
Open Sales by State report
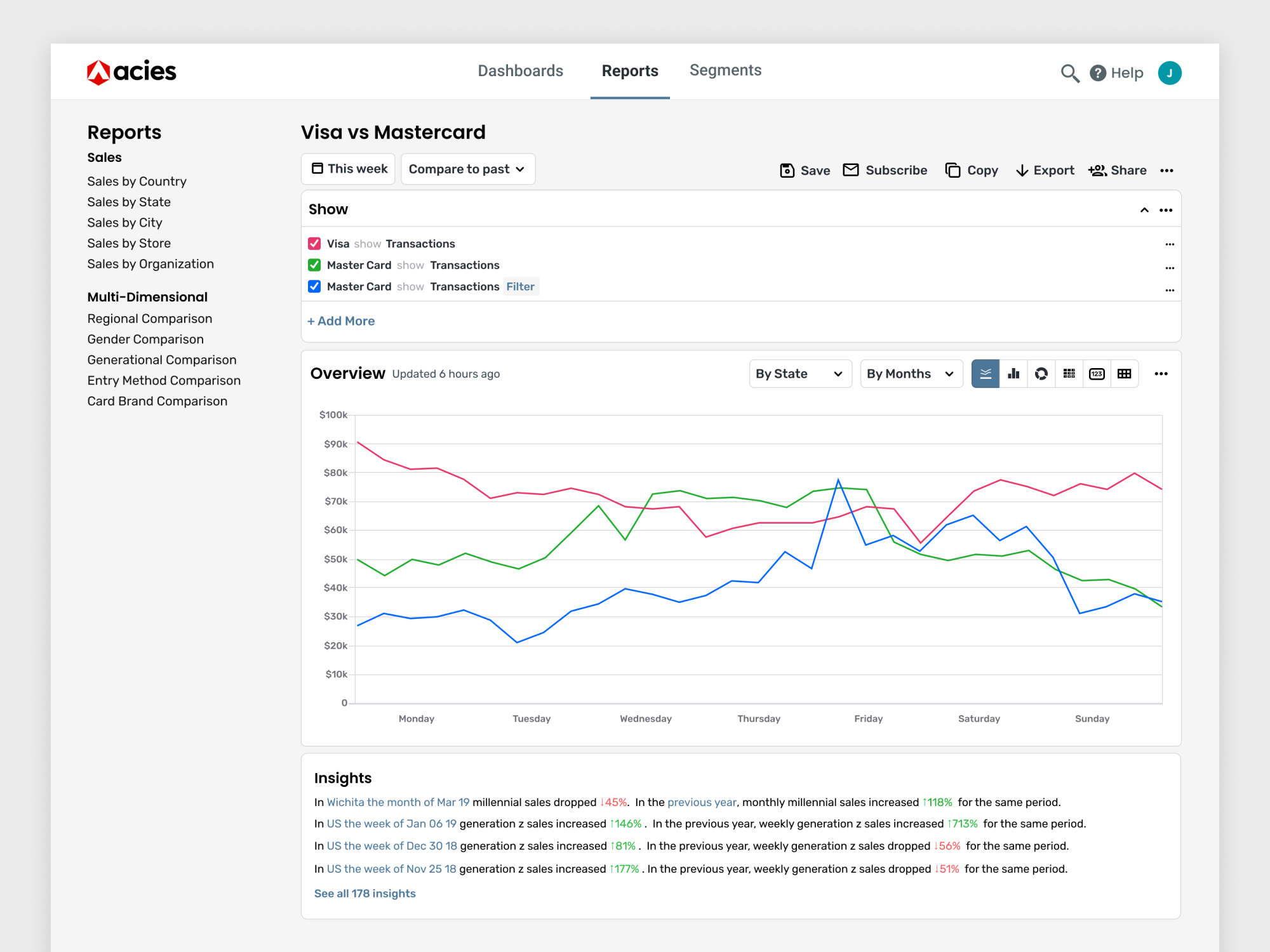click(x=129, y=202)
